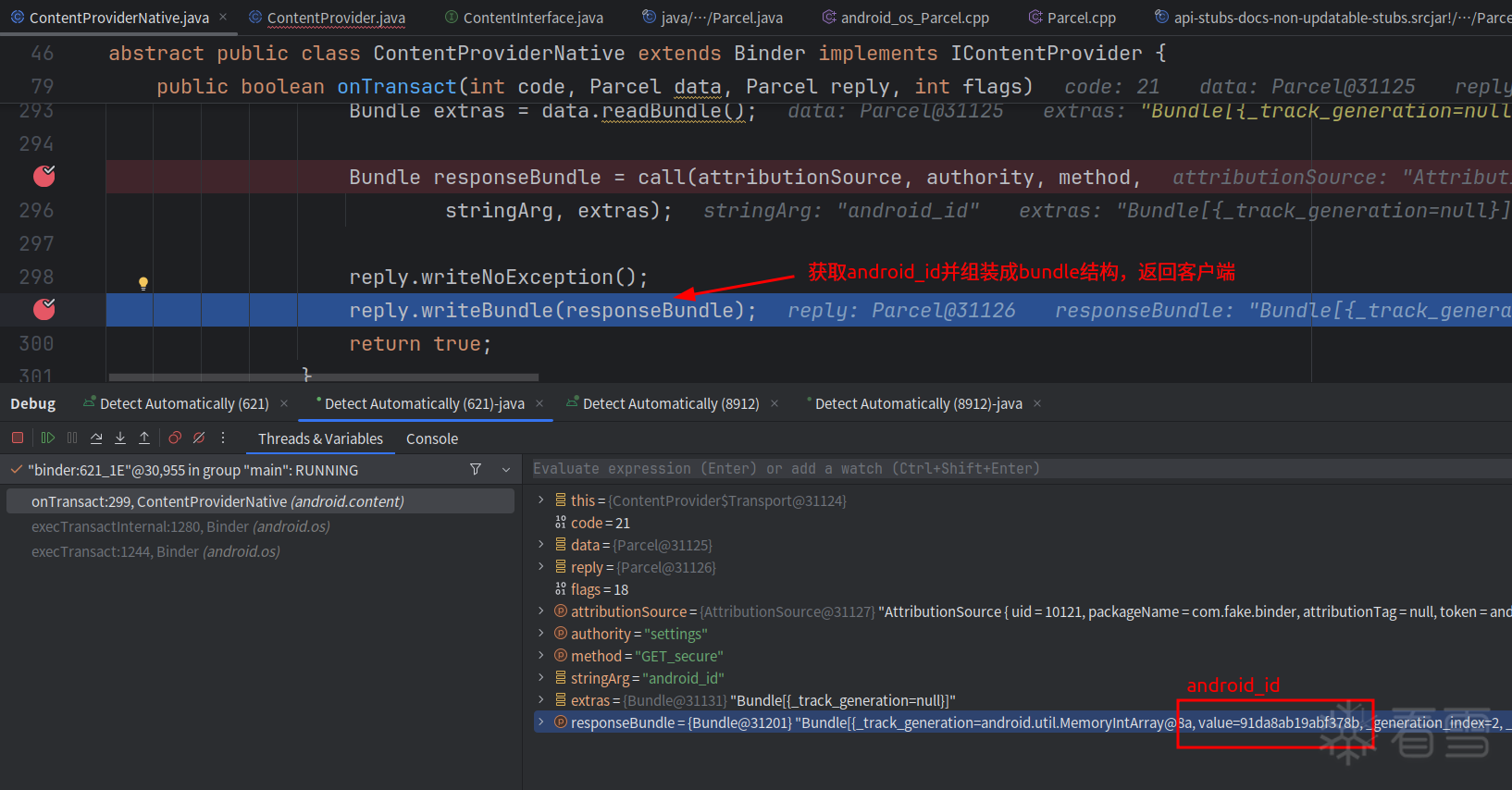Viewport: 1512px width, 790px height.
Task: Click the Debug tool window title
Action: (x=33, y=403)
